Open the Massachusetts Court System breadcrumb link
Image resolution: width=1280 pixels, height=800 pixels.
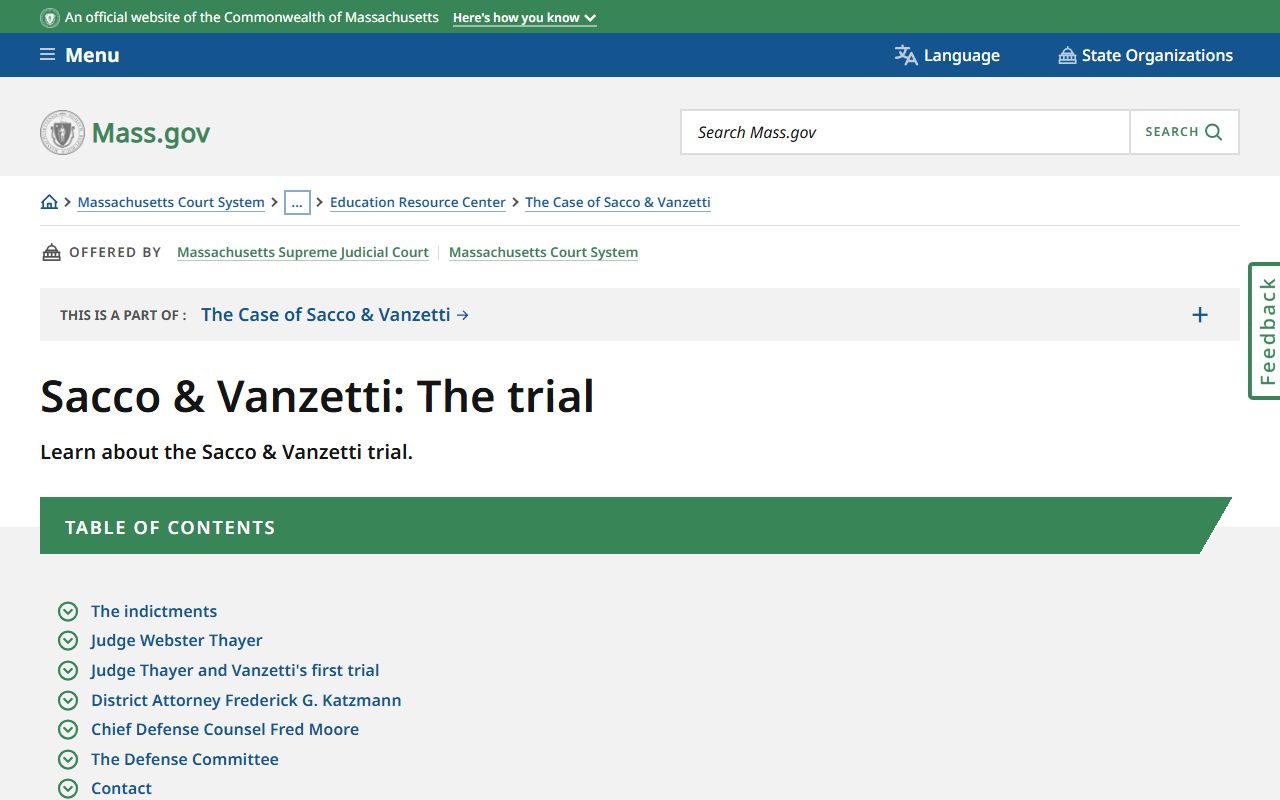point(171,202)
